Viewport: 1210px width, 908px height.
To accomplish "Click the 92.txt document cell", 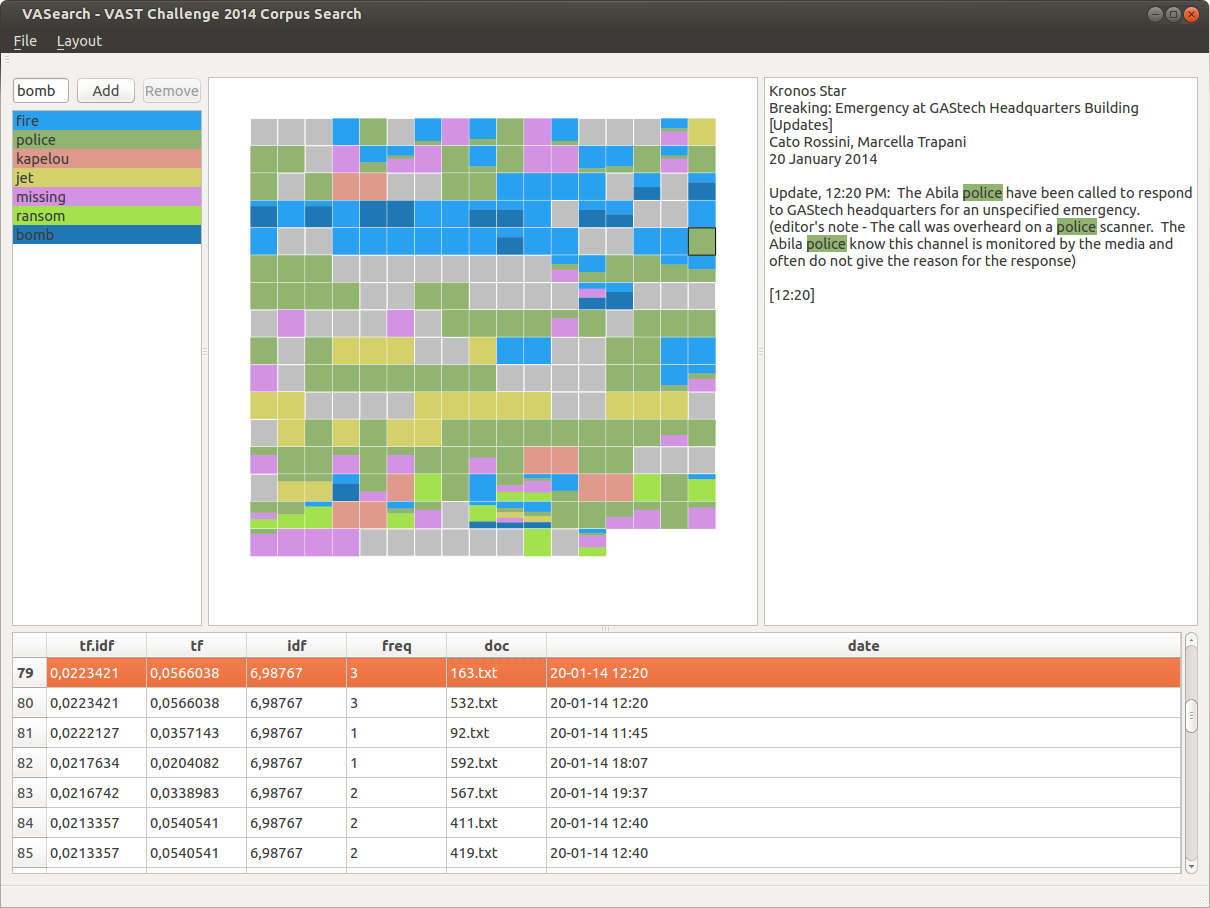I will (x=497, y=733).
